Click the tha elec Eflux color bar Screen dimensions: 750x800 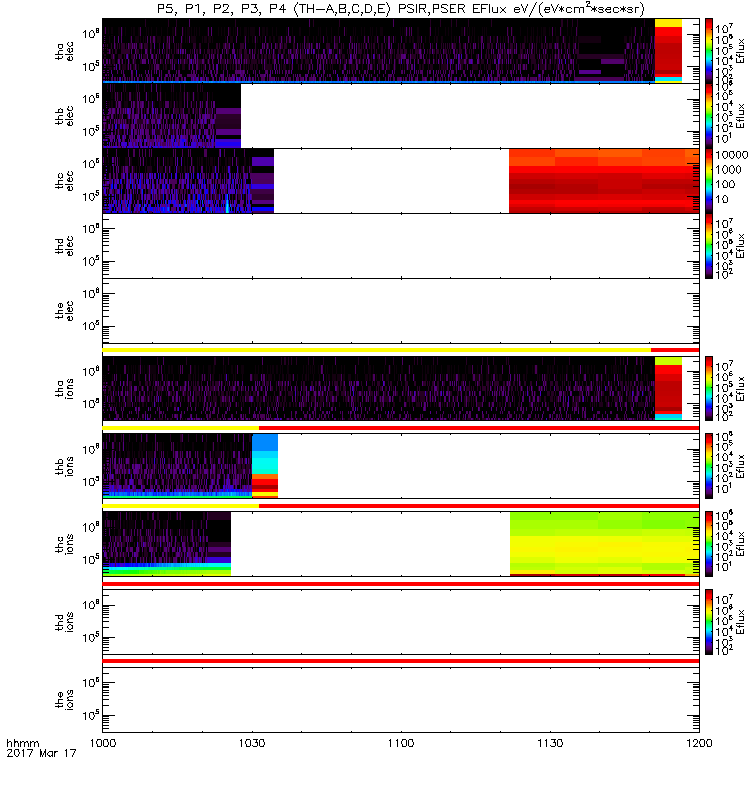tap(709, 51)
